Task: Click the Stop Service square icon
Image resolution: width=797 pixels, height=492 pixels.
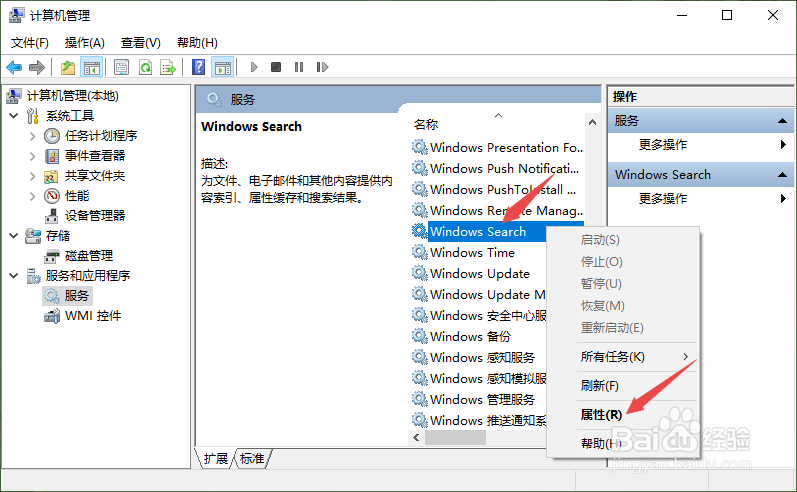Action: click(x=276, y=67)
